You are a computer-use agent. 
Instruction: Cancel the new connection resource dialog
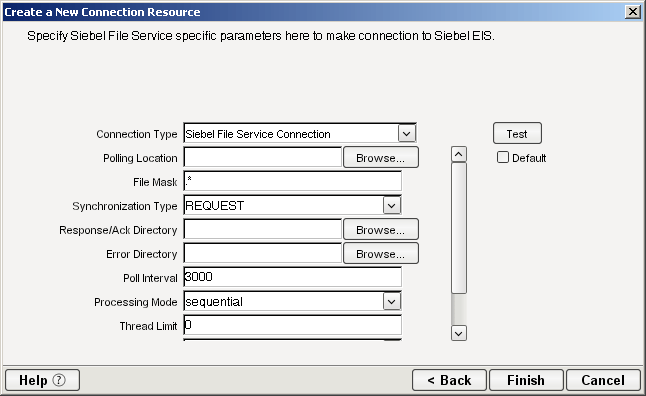coord(603,380)
